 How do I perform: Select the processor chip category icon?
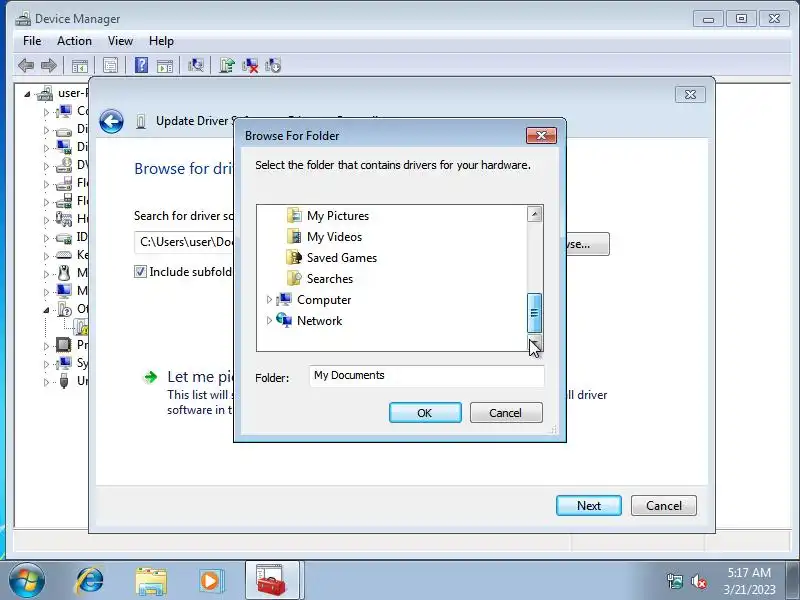63,345
